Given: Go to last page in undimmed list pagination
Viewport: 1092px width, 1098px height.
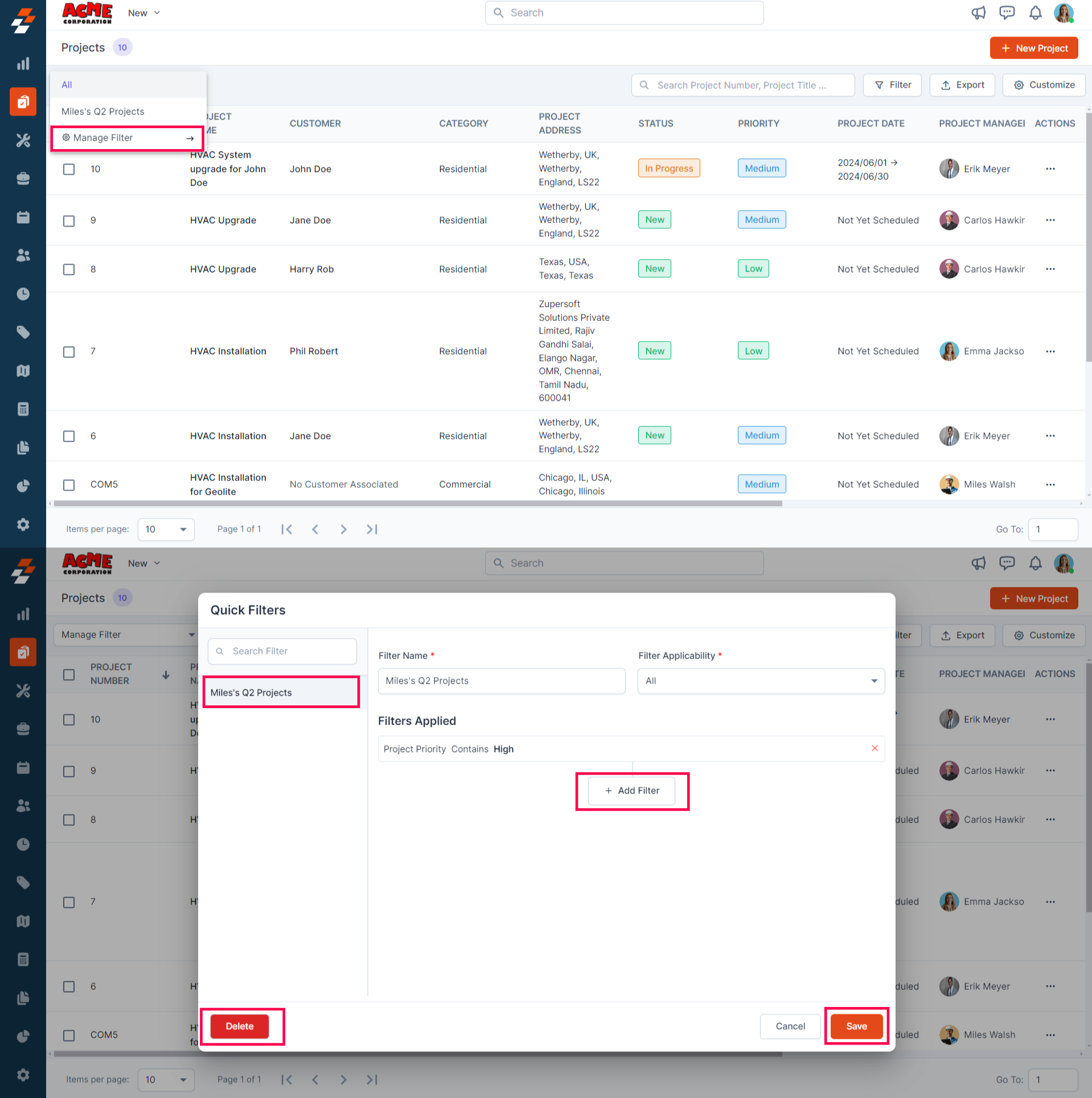Looking at the screenshot, I should point(372,529).
